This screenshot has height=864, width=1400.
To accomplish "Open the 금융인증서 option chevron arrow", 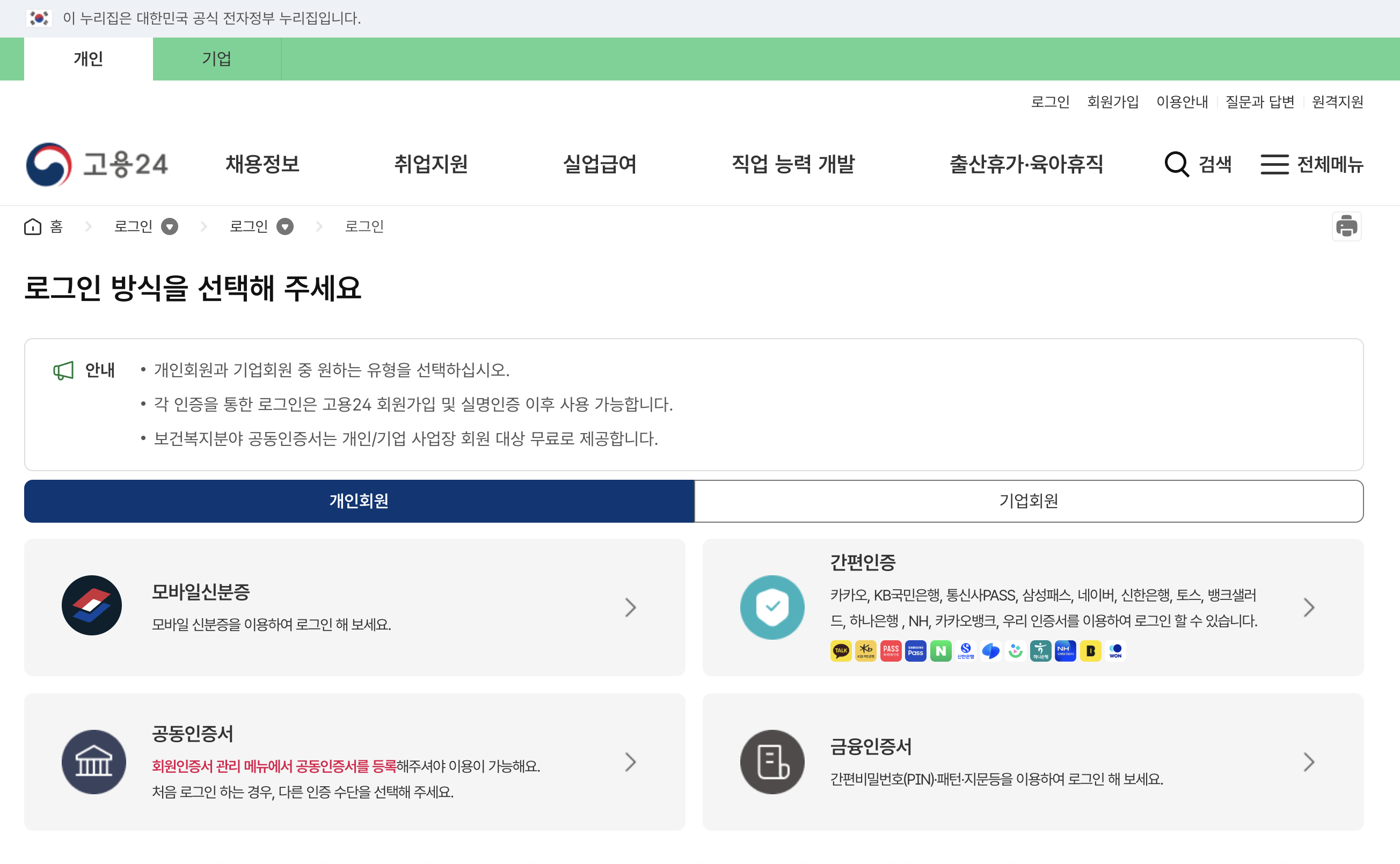I will 1309,762.
